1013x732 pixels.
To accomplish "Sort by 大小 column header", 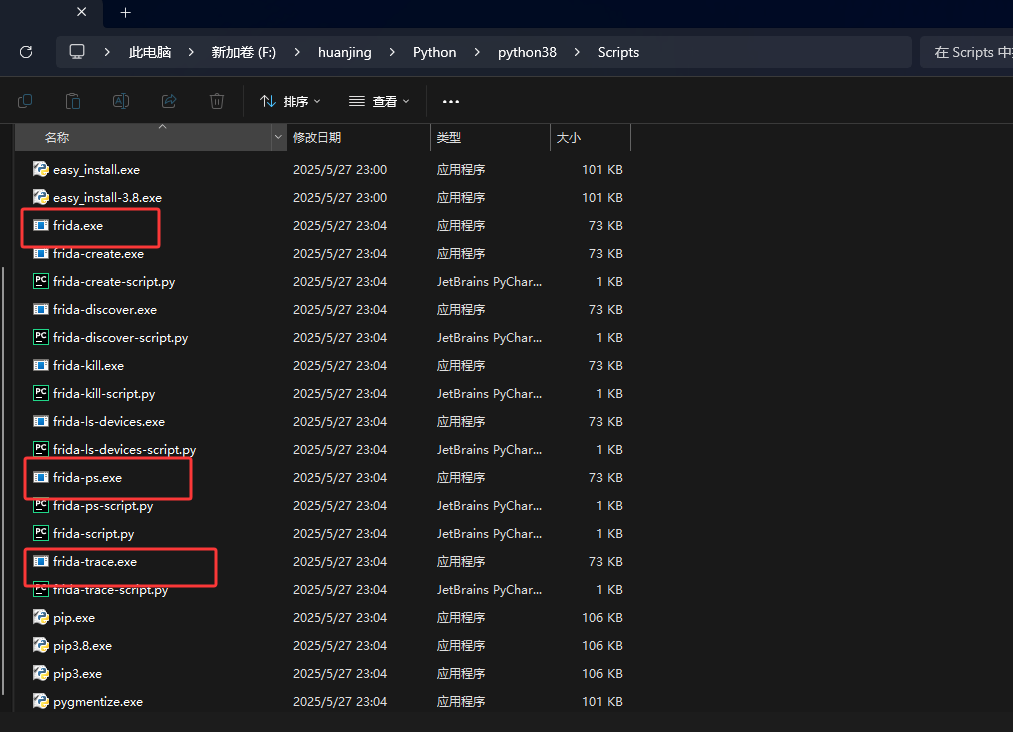I will pyautogui.click(x=590, y=137).
